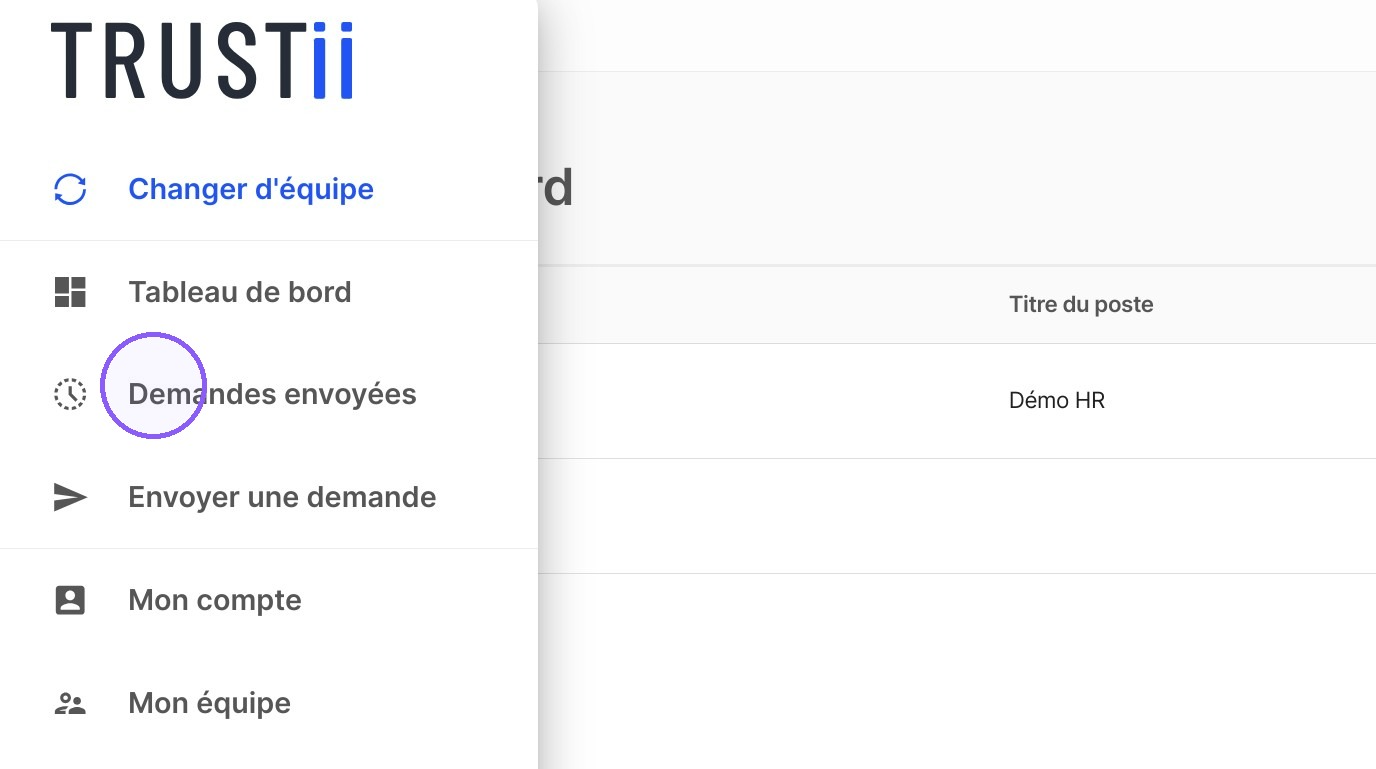Select Envoyer une demande
1376x769 pixels.
click(x=282, y=497)
